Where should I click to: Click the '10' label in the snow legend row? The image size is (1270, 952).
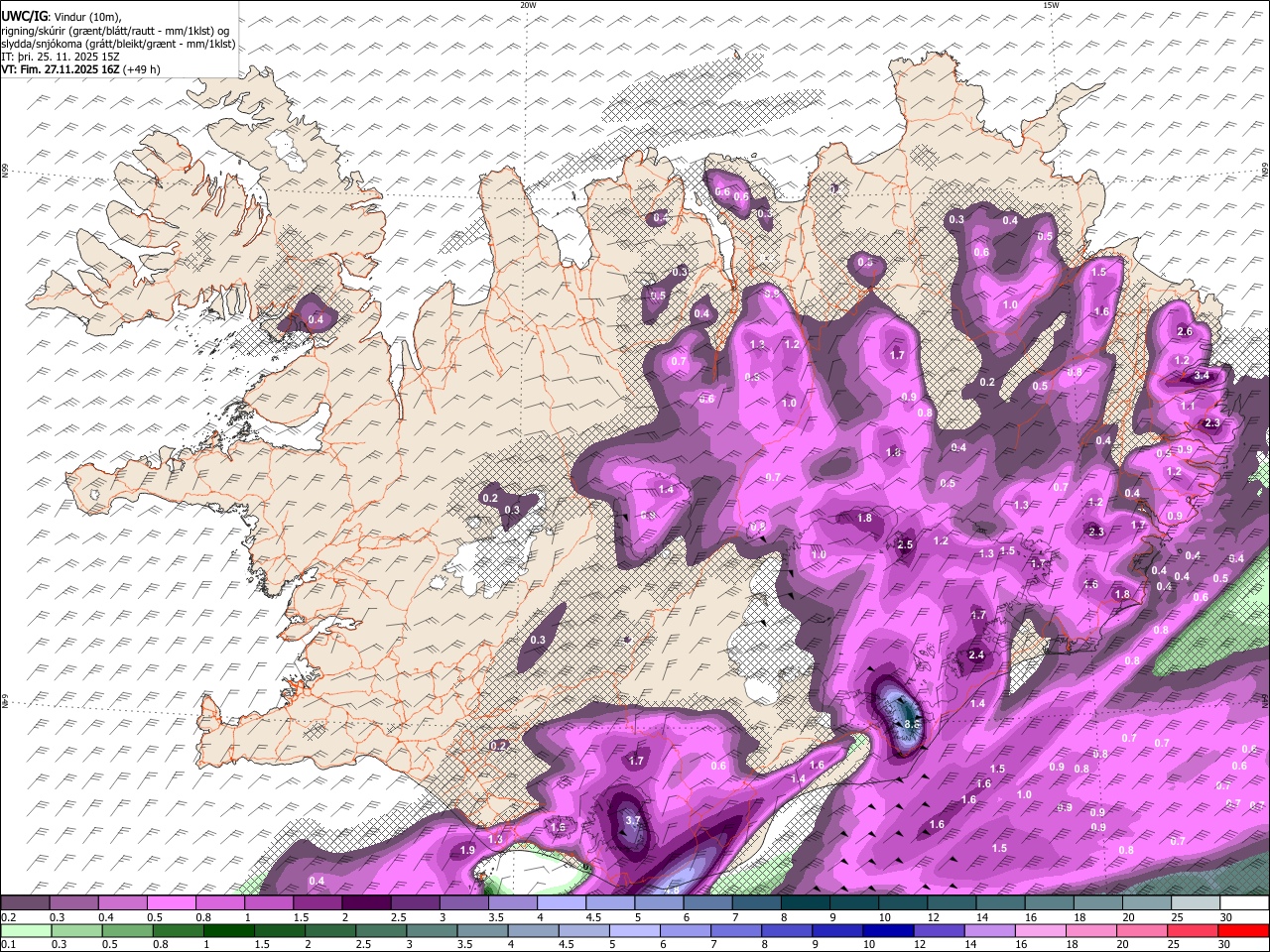pyautogui.click(x=884, y=917)
